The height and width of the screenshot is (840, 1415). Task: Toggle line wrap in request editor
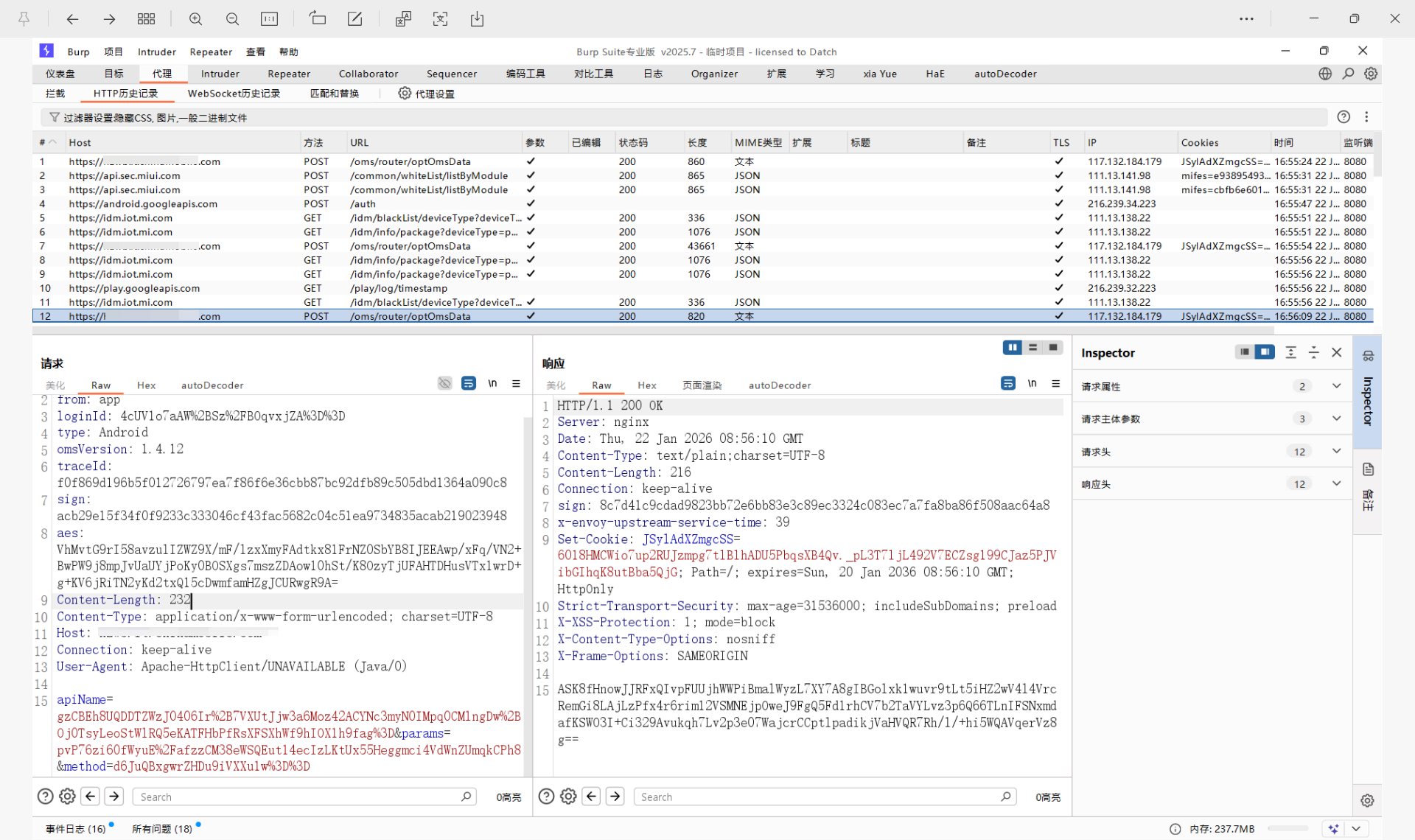[468, 383]
